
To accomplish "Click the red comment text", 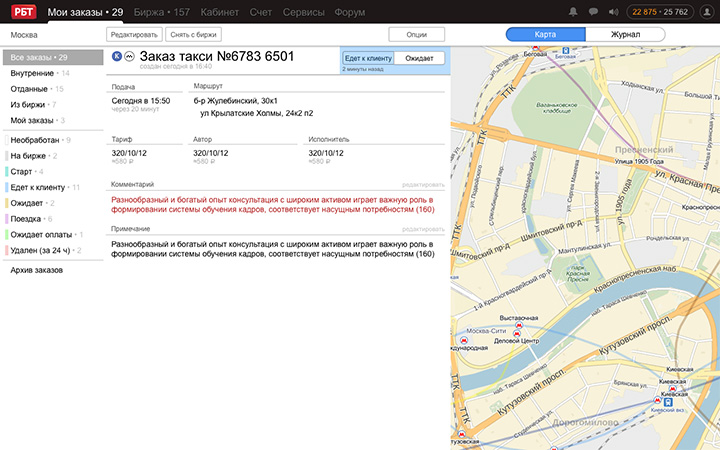I will point(273,205).
